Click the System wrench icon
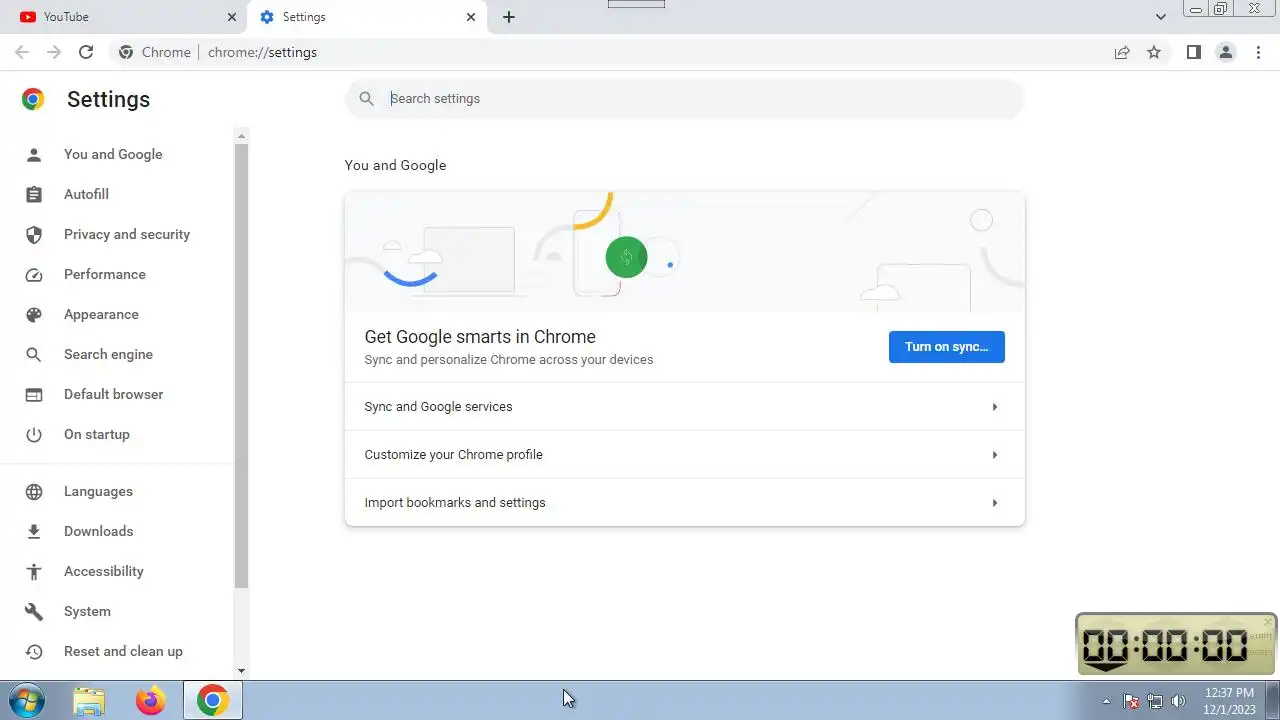 (34, 611)
